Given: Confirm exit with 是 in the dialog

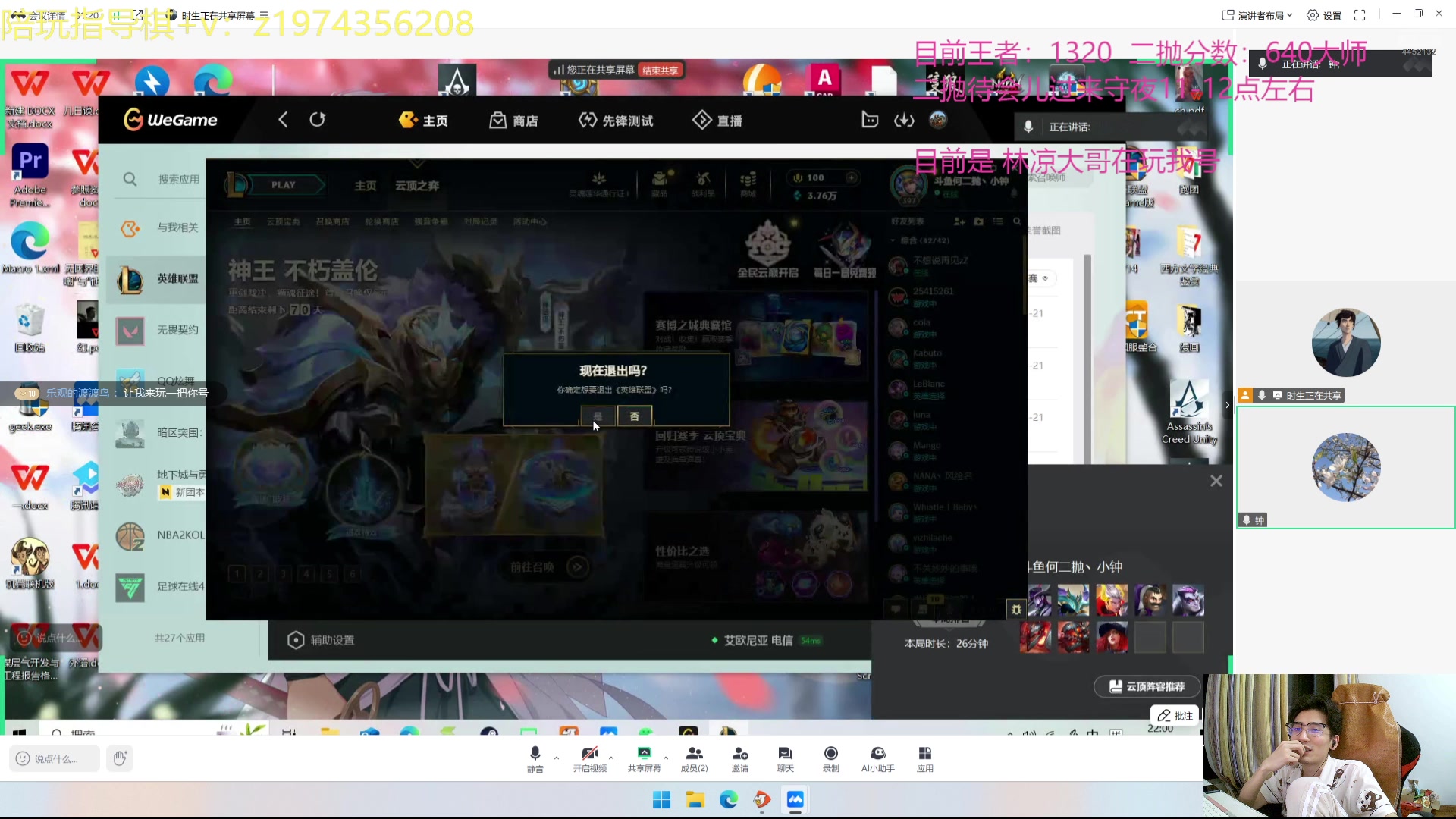Looking at the screenshot, I should click(x=598, y=416).
